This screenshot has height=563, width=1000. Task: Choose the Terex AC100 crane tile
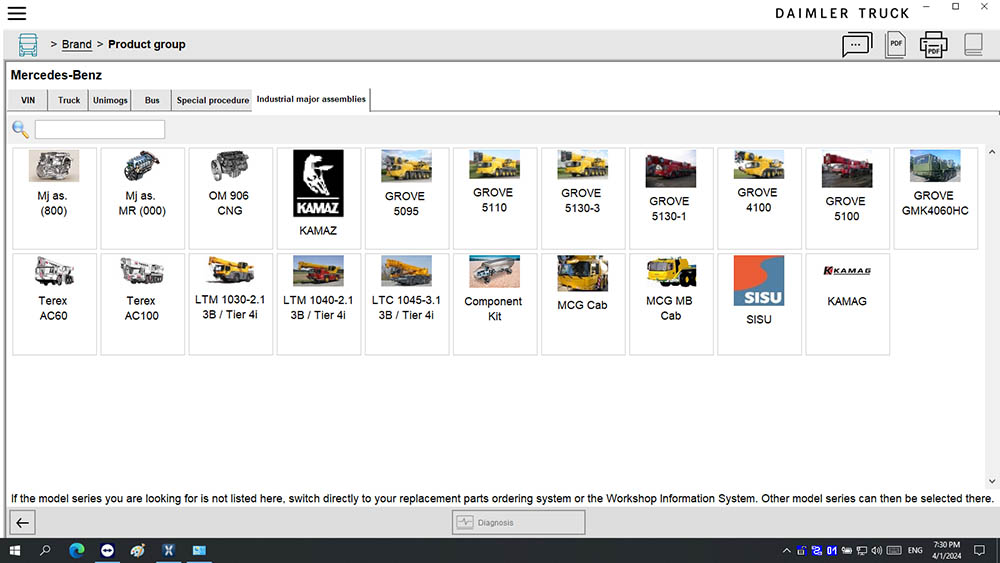tap(142, 304)
